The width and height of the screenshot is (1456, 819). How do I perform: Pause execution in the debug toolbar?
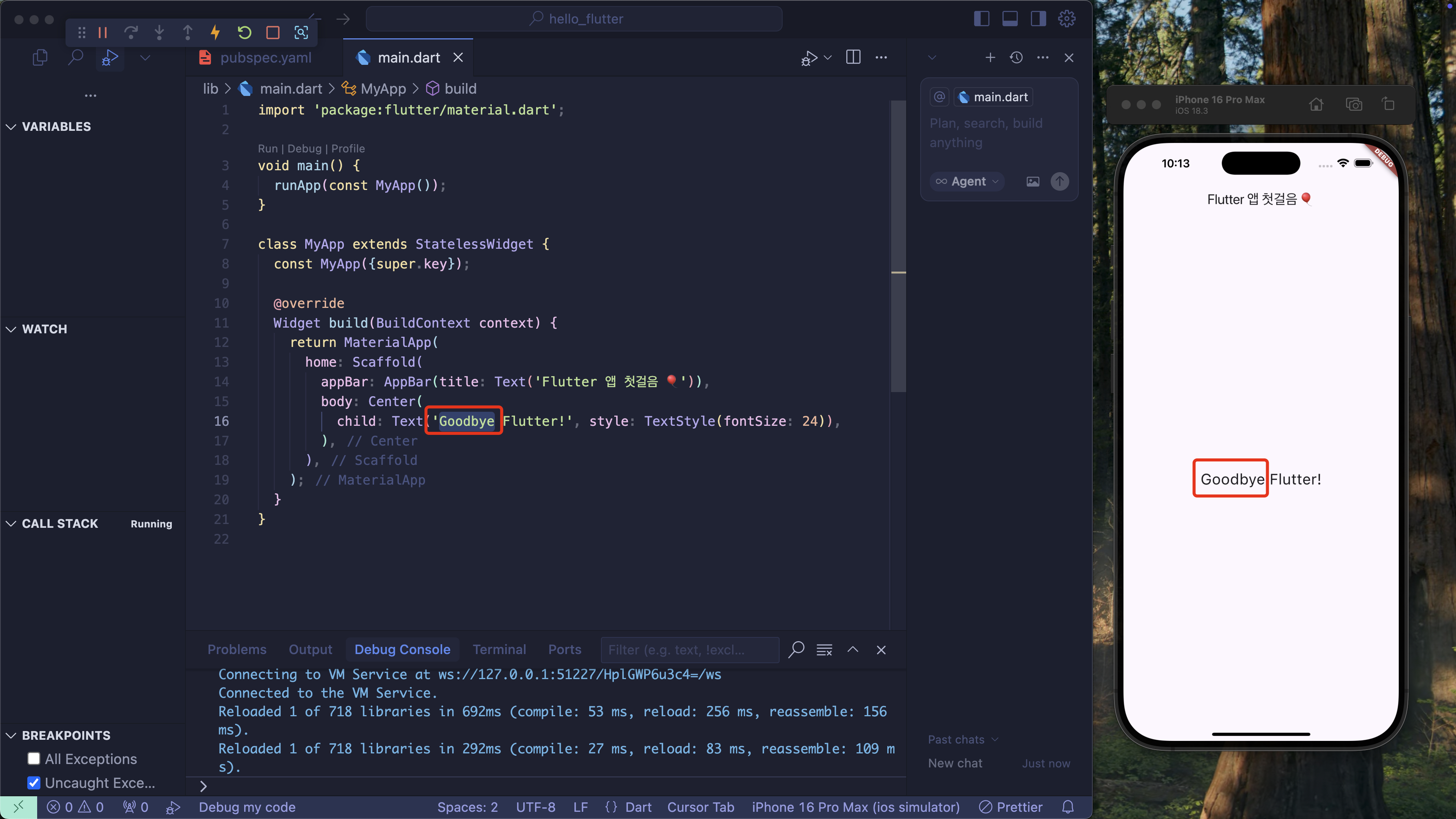(x=102, y=33)
